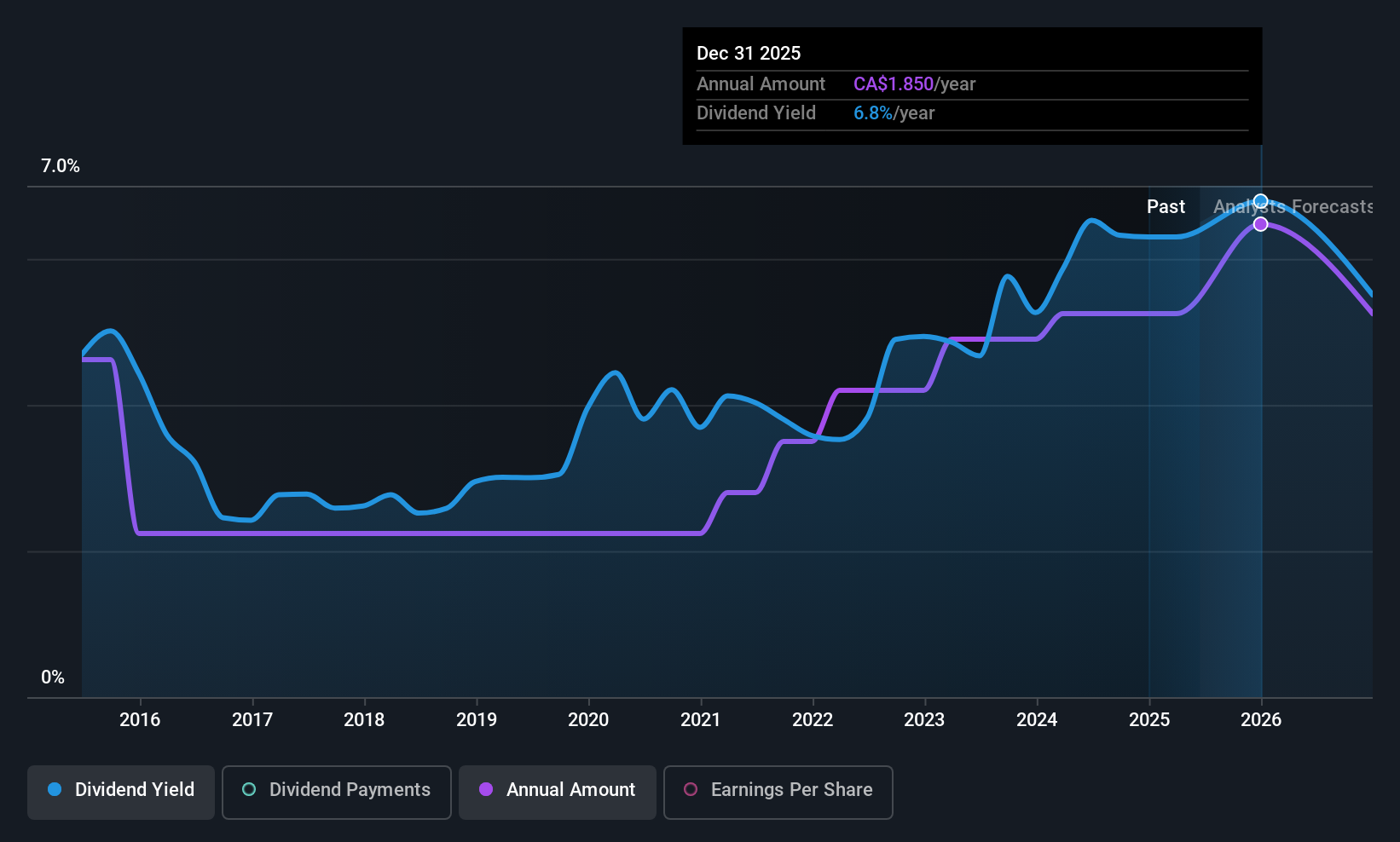
Task: Click the 2019 x-axis label
Action: pos(477,720)
